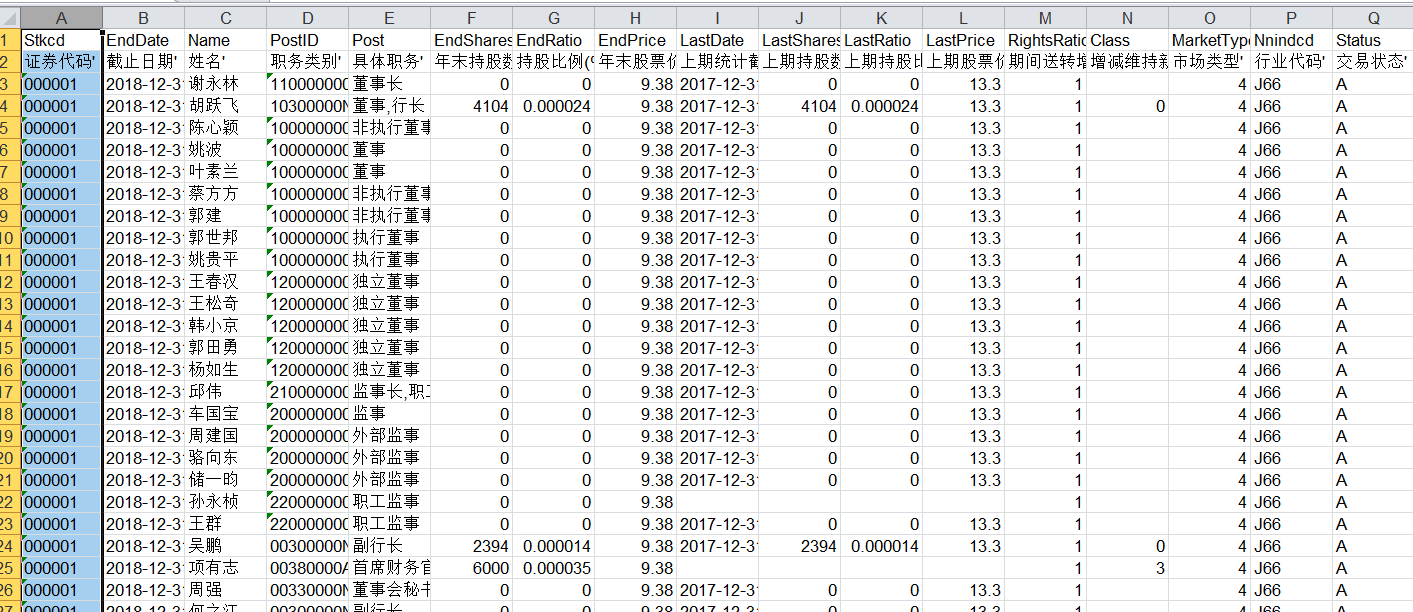
Task: Select the name cell 邱伟
Action: tap(226, 392)
